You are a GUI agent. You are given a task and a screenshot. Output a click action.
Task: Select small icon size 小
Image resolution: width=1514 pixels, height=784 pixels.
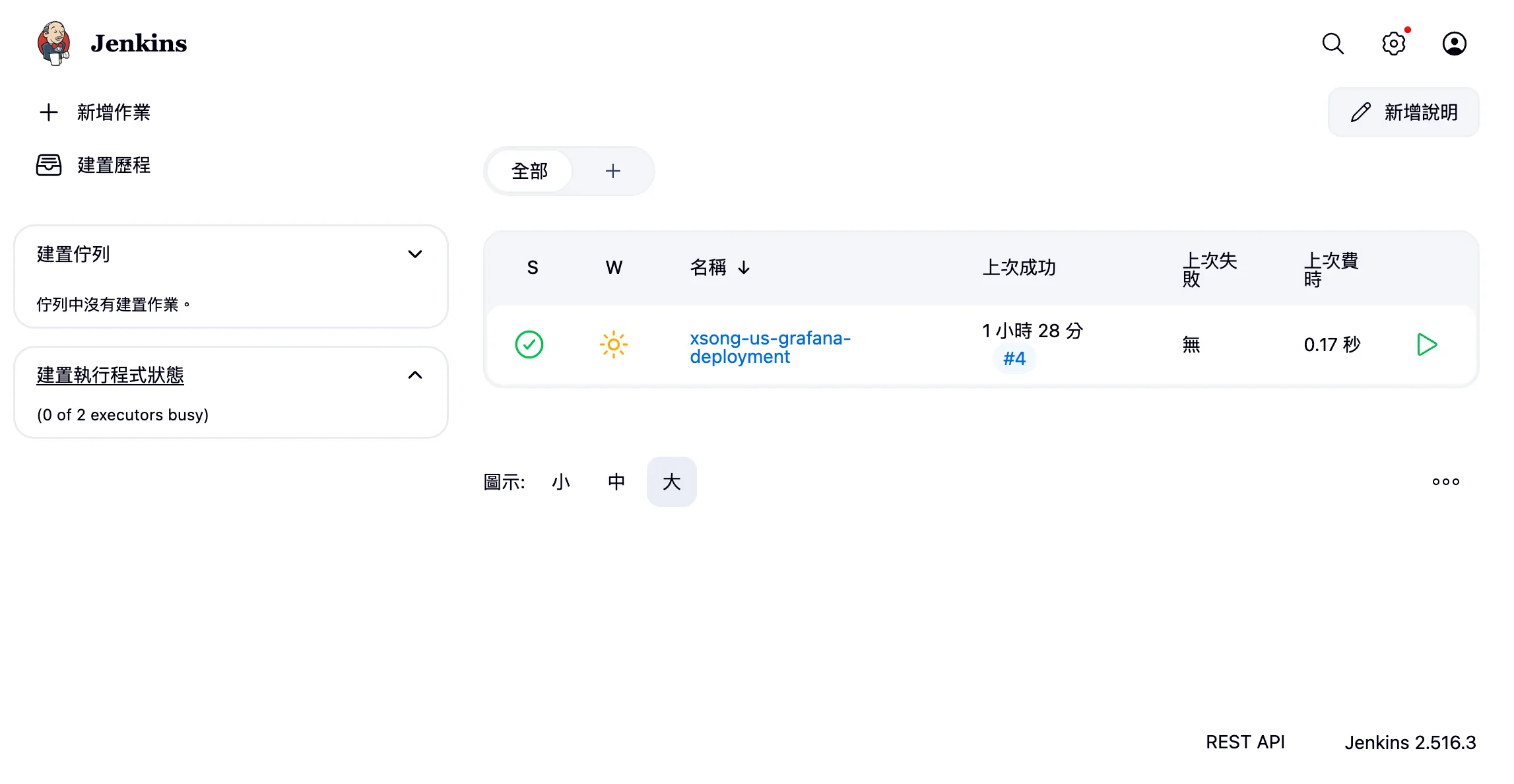(x=560, y=482)
